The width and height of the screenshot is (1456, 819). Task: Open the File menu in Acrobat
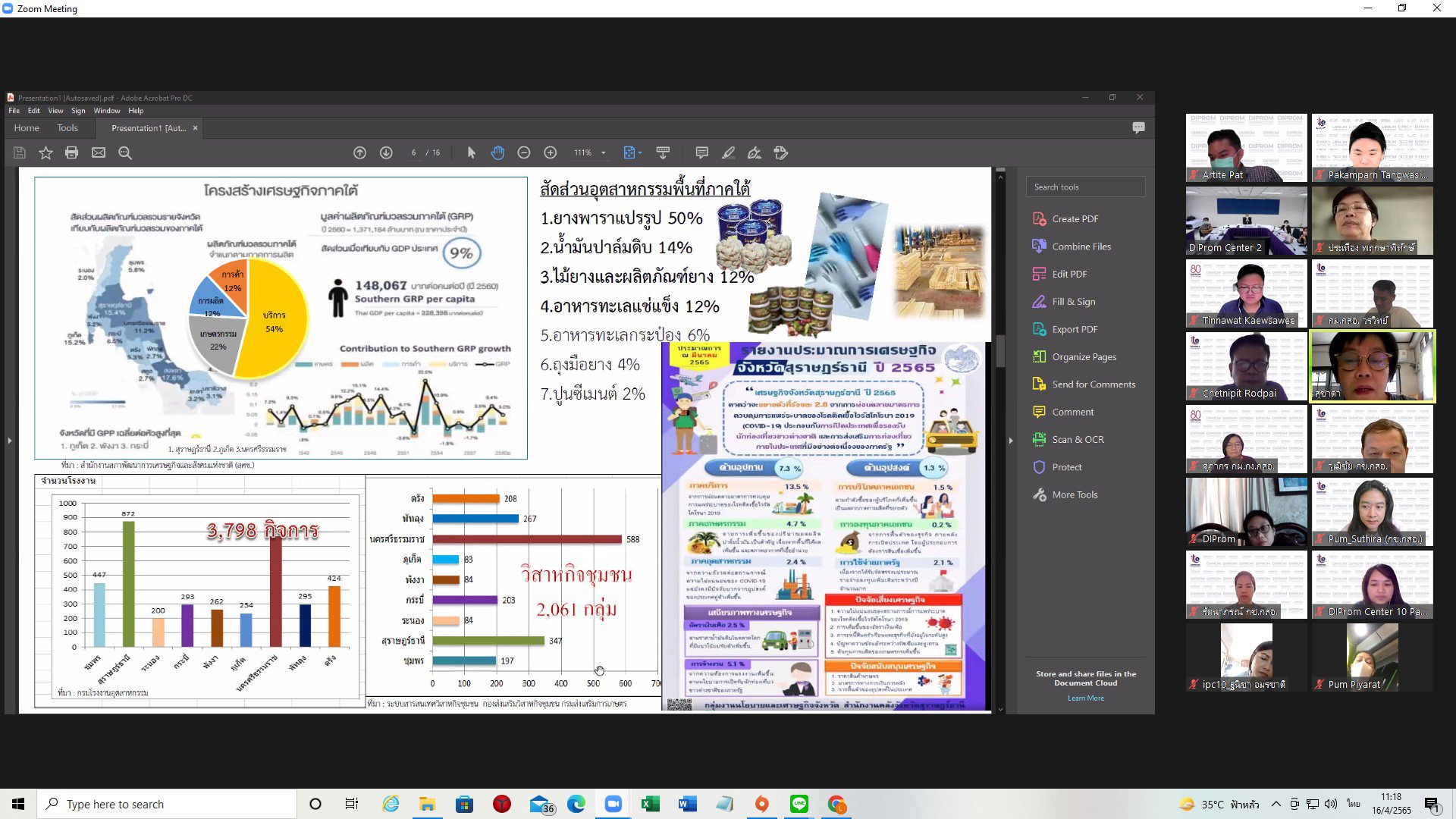tap(14, 111)
